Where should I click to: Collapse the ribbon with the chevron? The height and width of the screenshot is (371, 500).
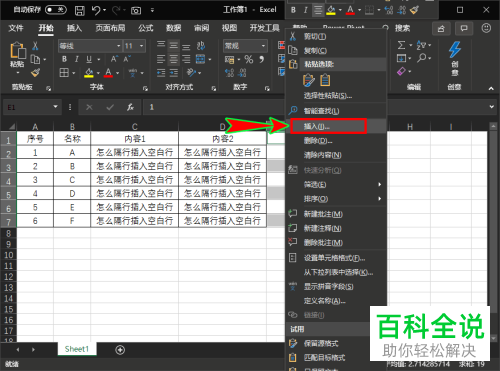click(x=491, y=88)
